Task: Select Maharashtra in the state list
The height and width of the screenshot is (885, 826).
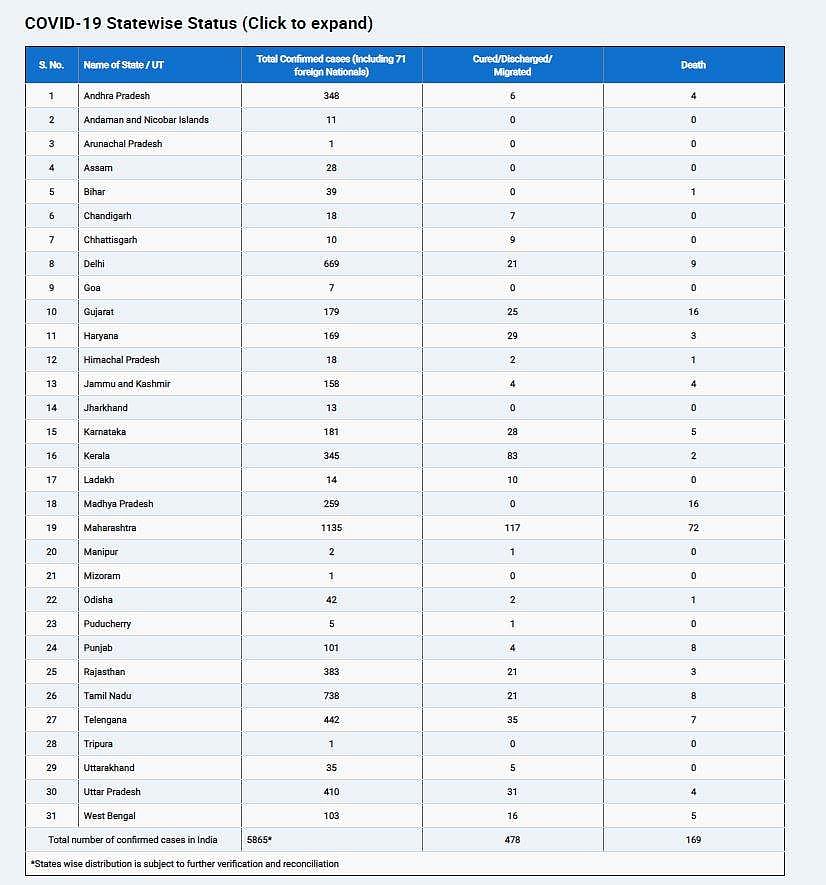Action: click(110, 528)
